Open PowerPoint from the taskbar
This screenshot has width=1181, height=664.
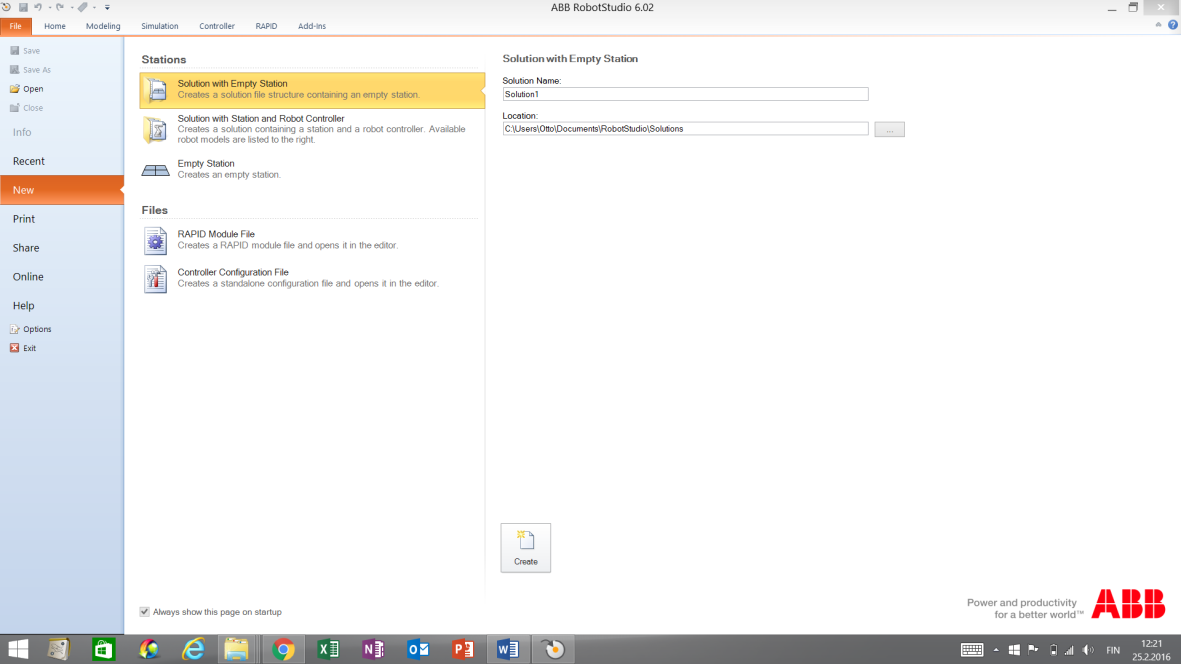point(463,649)
